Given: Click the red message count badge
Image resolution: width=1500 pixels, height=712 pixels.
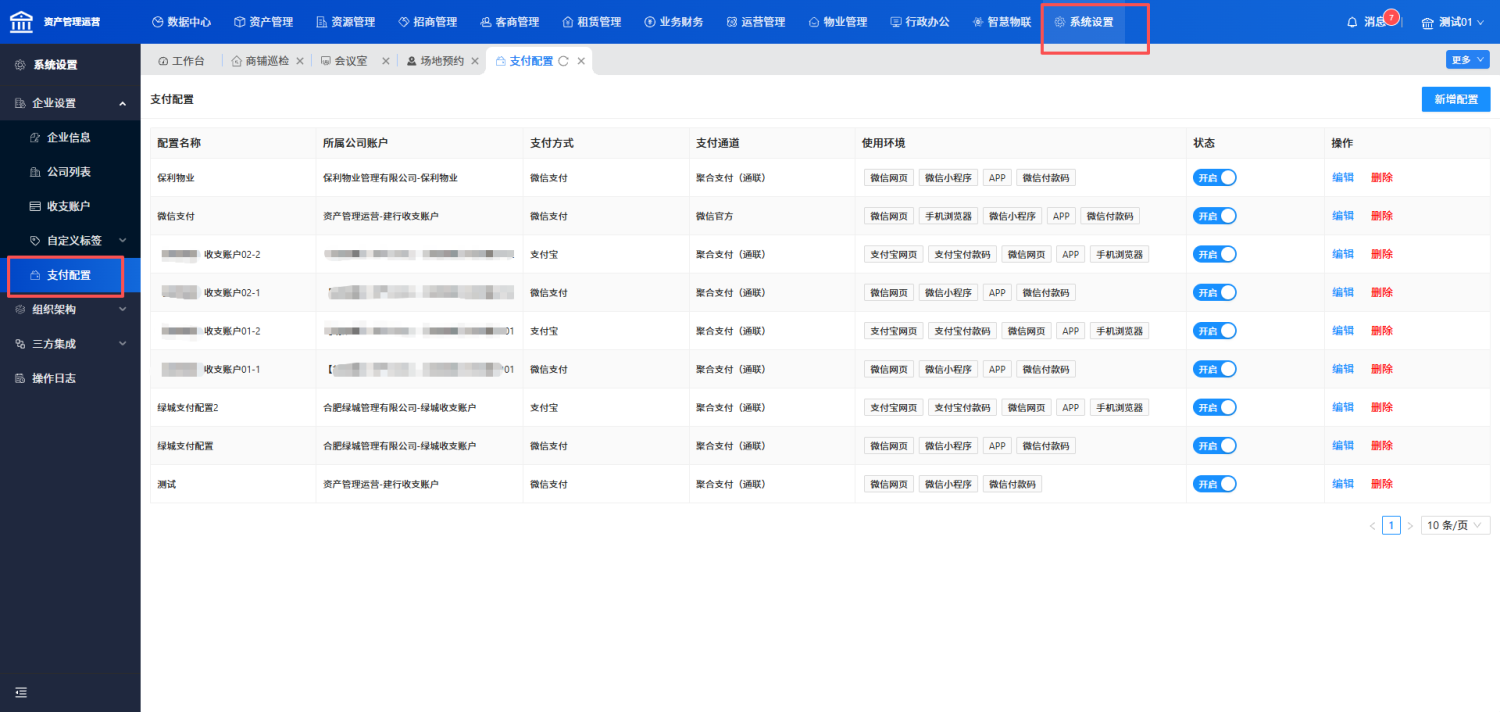Looking at the screenshot, I should 1391,17.
